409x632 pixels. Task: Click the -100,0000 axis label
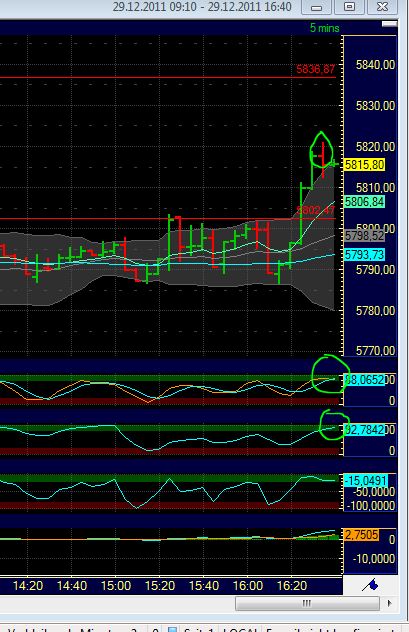[x=371, y=505]
